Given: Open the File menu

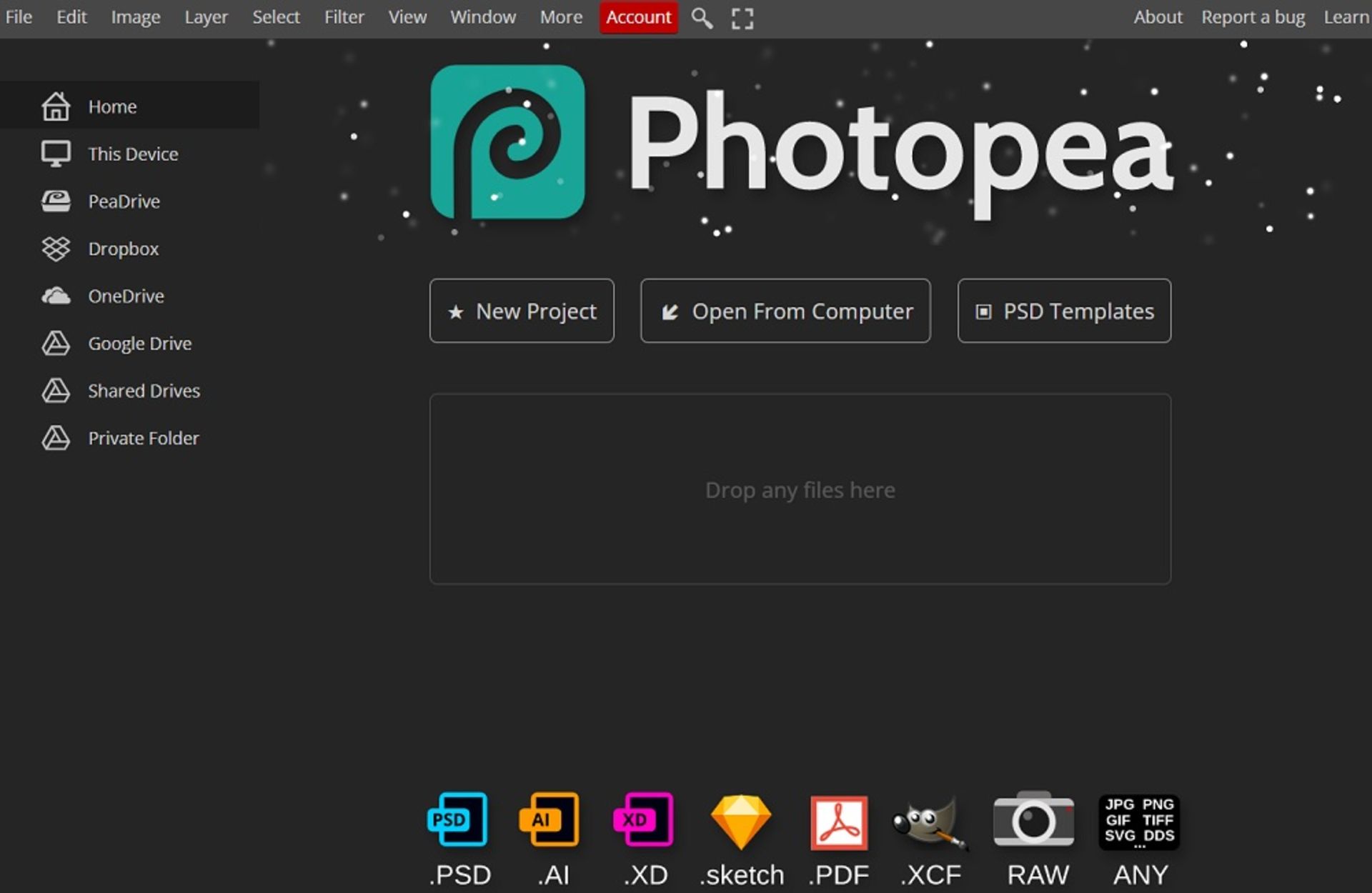Looking at the screenshot, I should (18, 17).
